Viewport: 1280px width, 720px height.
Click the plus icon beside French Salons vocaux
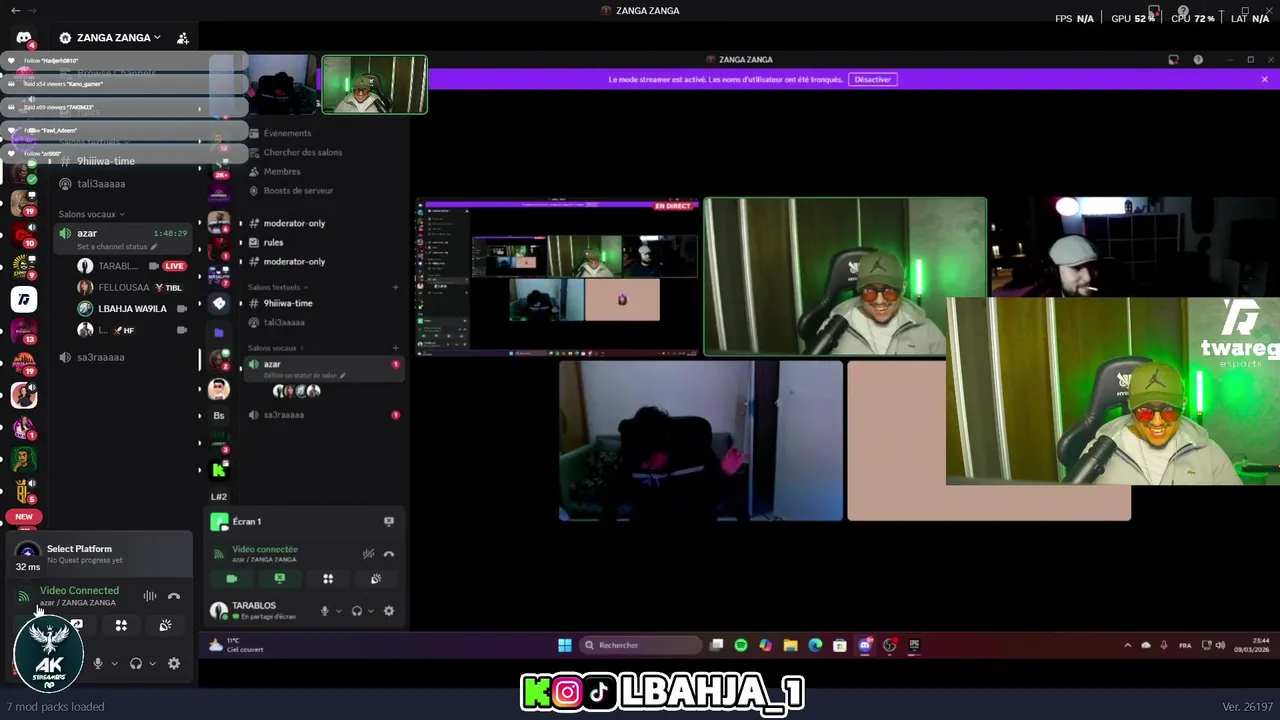[395, 348]
